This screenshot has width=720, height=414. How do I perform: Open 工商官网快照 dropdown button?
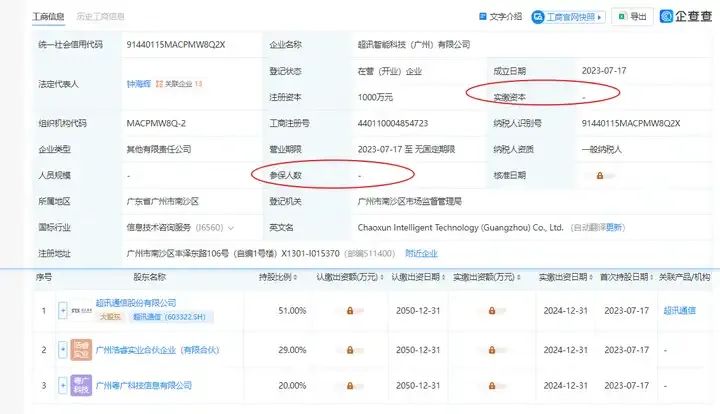[568, 17]
